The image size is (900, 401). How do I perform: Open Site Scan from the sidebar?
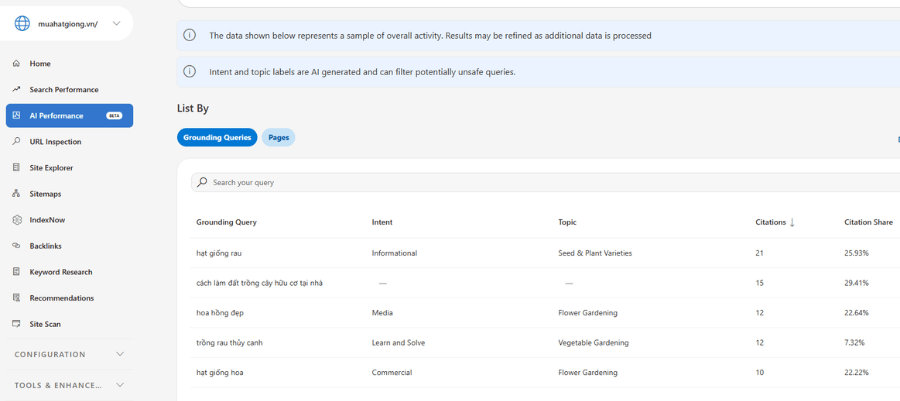click(45, 324)
